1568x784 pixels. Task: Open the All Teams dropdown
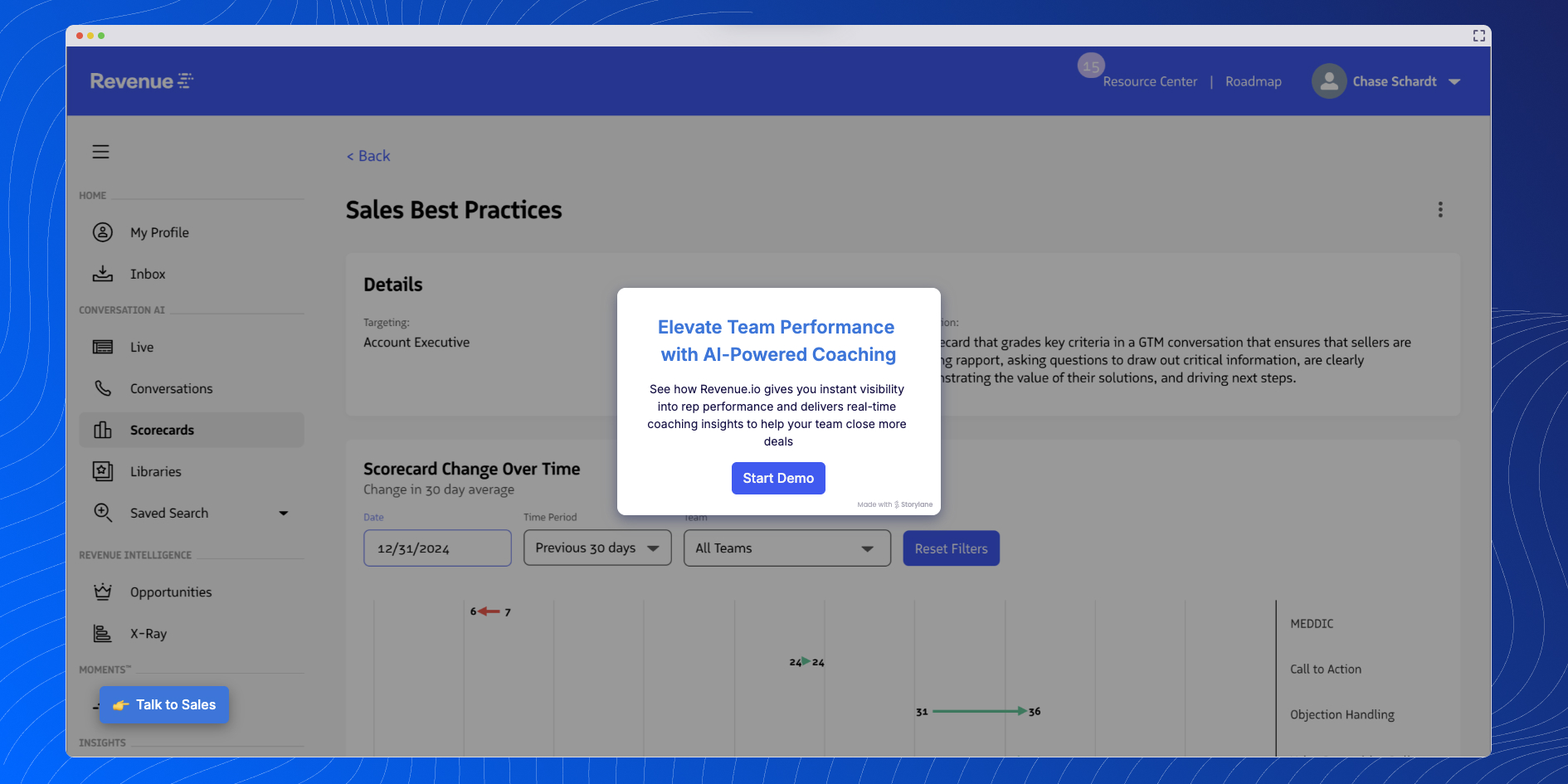[x=786, y=548]
